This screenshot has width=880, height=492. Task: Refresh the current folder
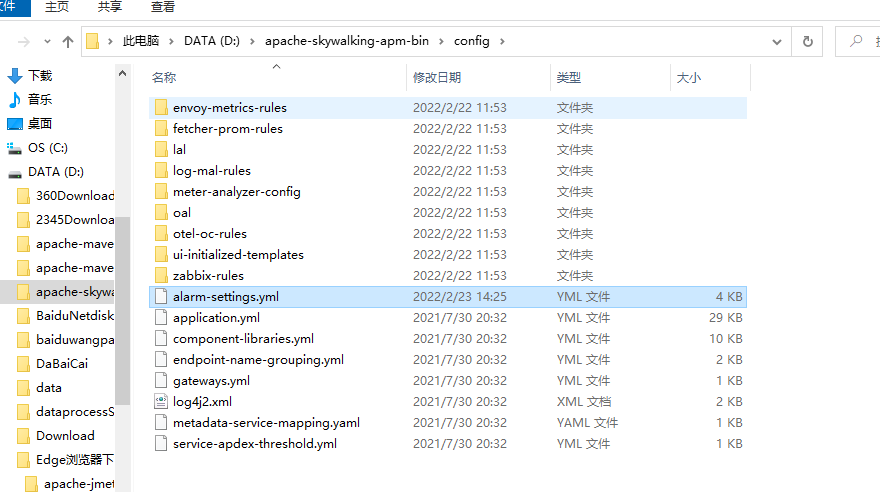[x=807, y=42]
